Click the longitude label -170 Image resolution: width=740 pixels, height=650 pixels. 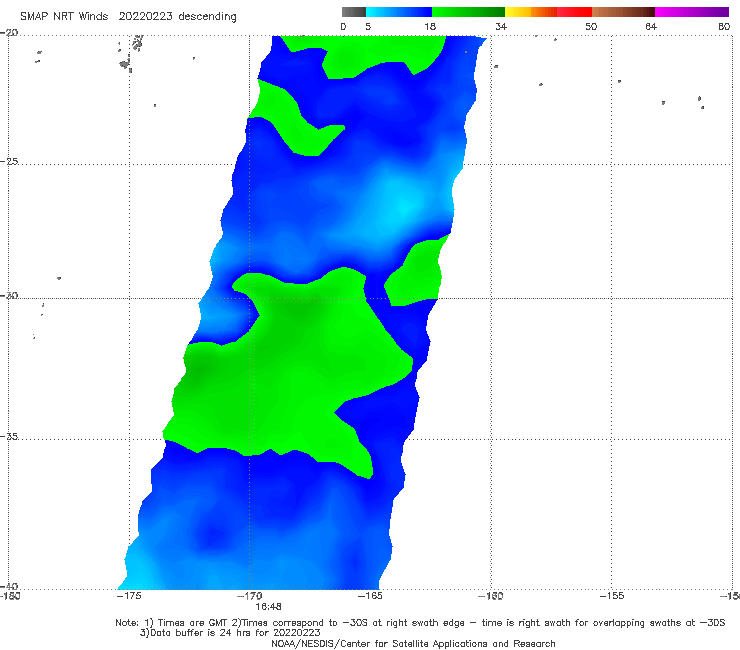(250, 596)
